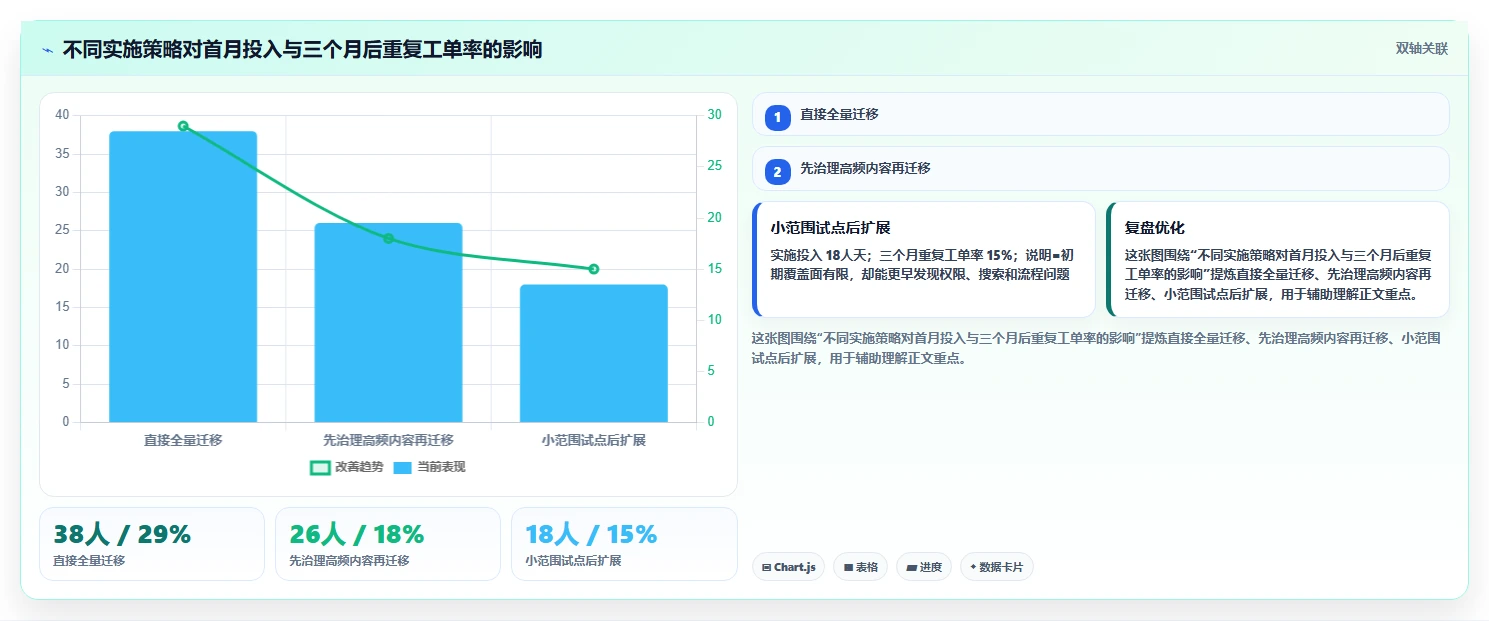Image resolution: width=1489 pixels, height=621 pixels.
Task: Click the green 改善趋势 legend swatch
Action: click(x=321, y=467)
